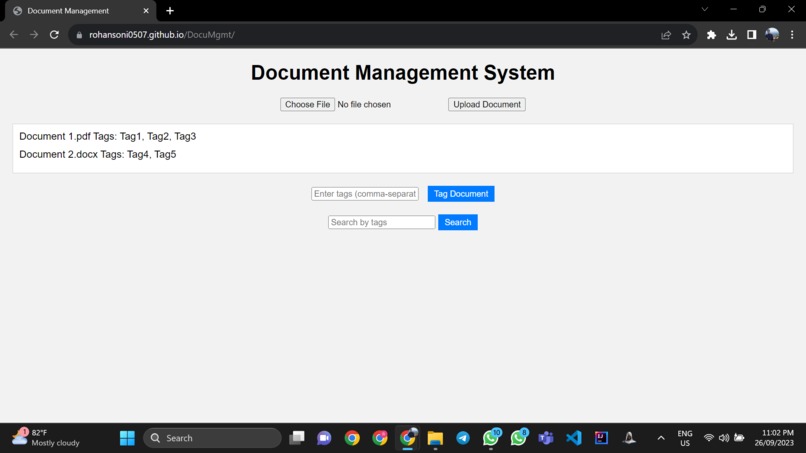The width and height of the screenshot is (806, 453).
Task: Go back with browser back arrow
Action: [x=14, y=34]
